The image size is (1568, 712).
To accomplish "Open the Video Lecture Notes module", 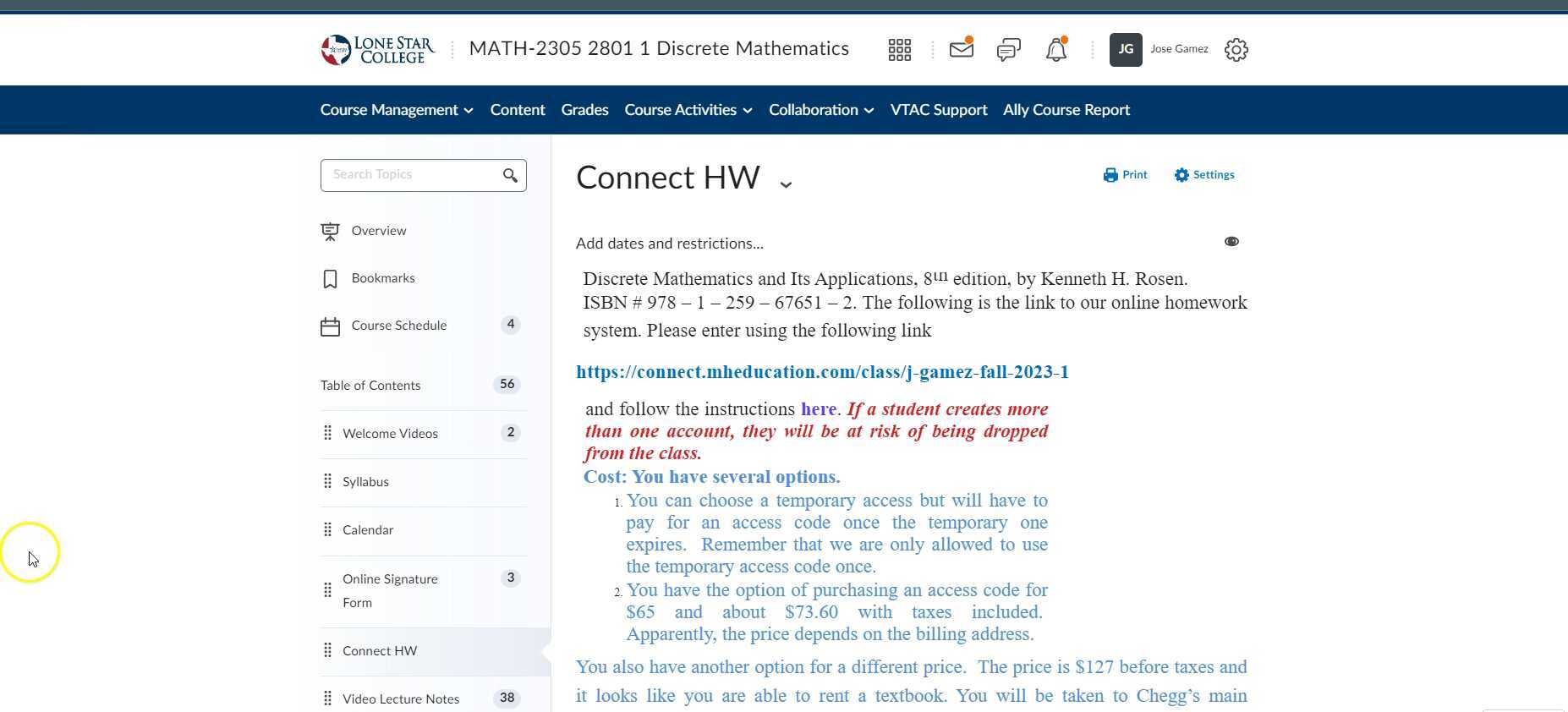I will click(x=401, y=699).
